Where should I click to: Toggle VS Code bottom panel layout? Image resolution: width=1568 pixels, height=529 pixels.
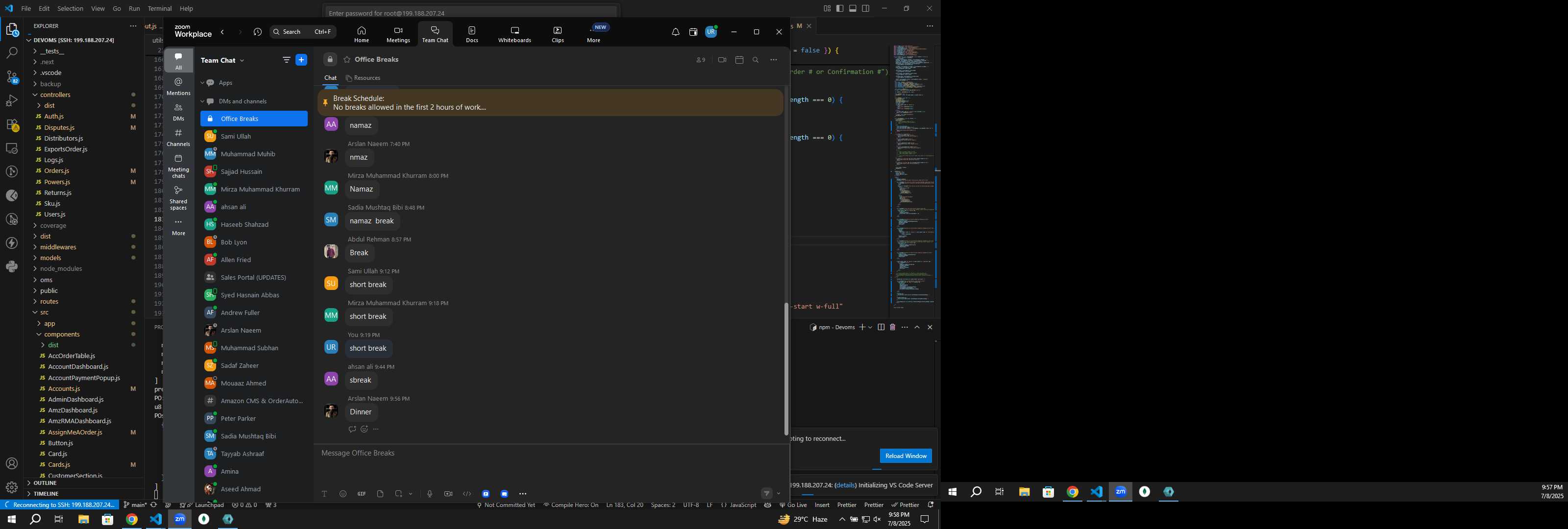click(x=853, y=8)
